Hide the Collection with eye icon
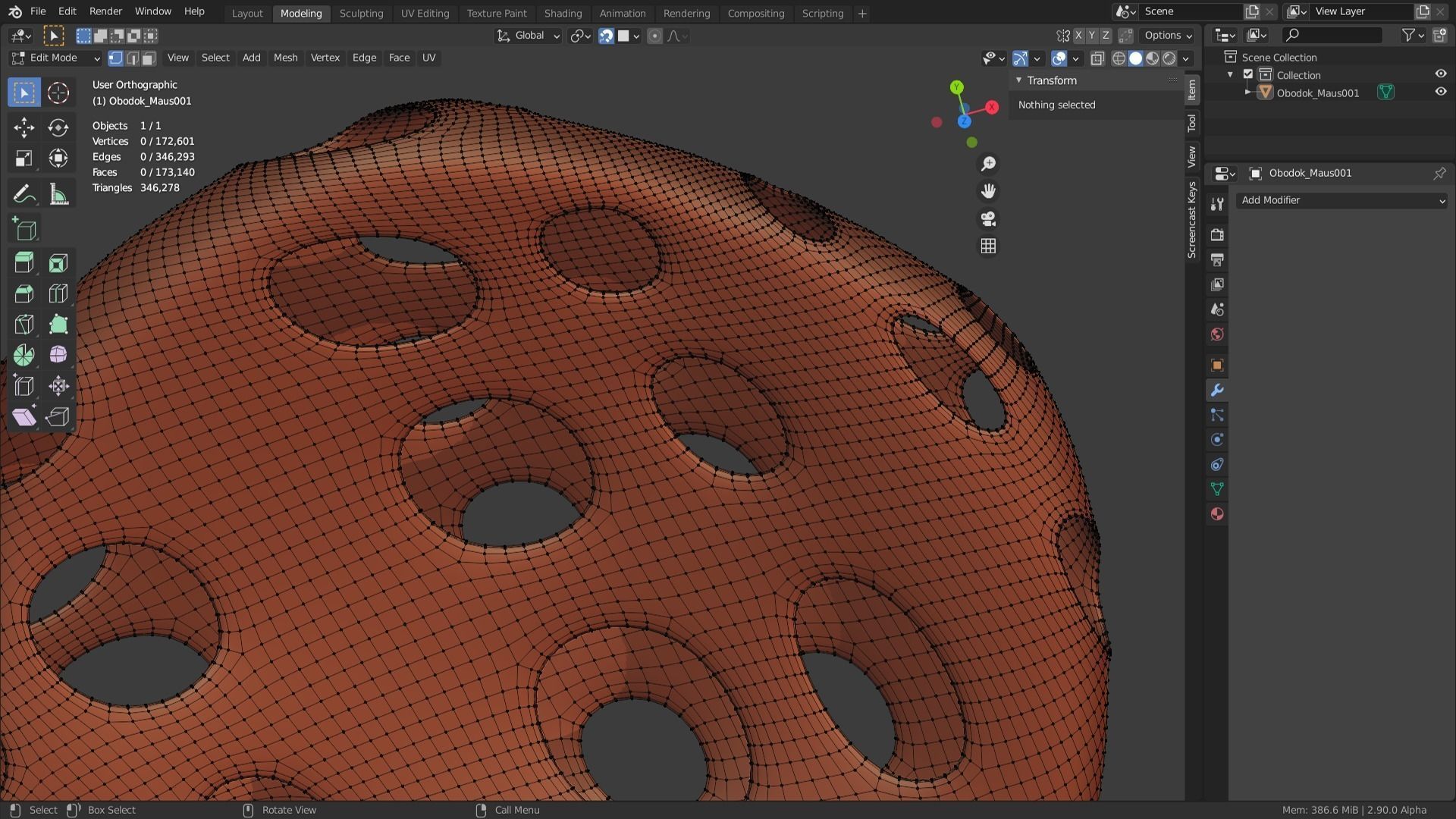Image resolution: width=1456 pixels, height=819 pixels. pos(1441,74)
